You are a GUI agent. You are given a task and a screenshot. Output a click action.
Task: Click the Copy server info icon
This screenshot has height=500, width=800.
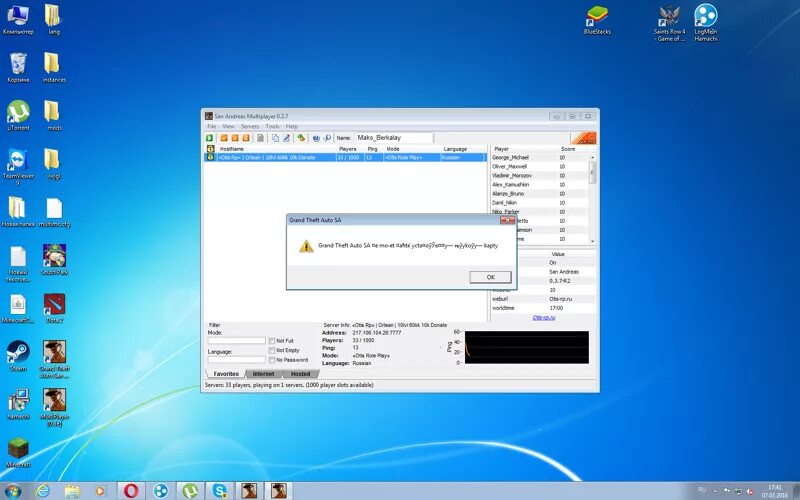click(x=276, y=138)
